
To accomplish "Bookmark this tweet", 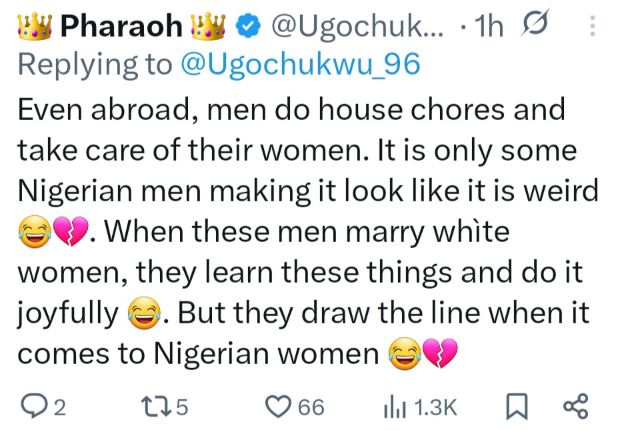I will [517, 407].
